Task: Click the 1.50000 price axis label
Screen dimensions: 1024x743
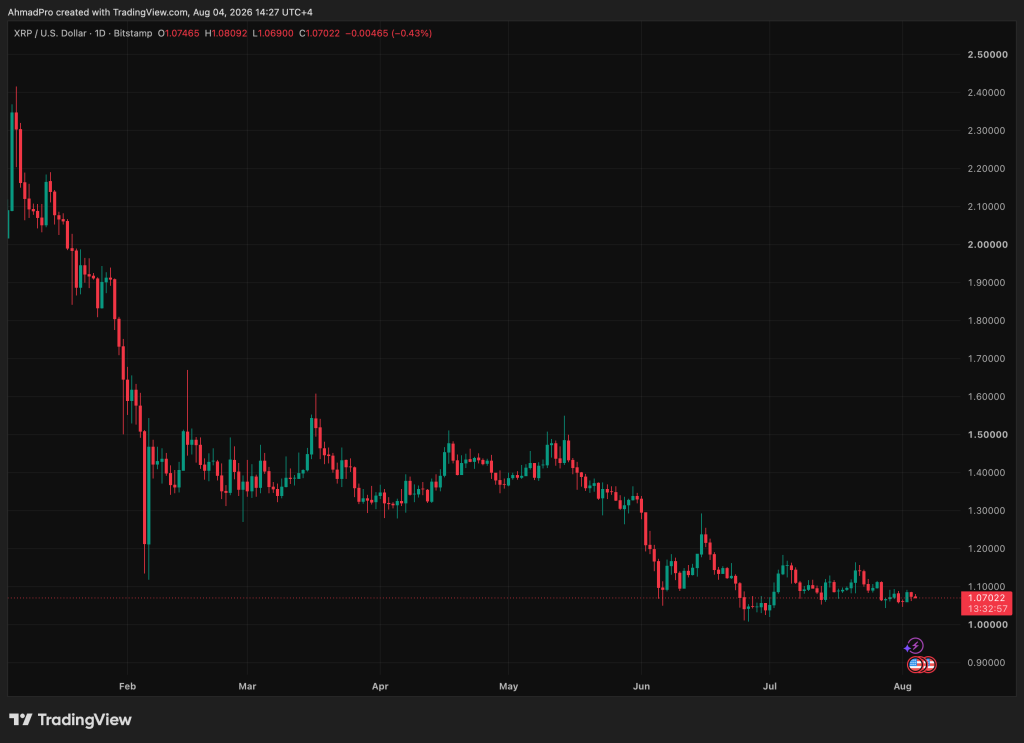Action: tap(987, 434)
